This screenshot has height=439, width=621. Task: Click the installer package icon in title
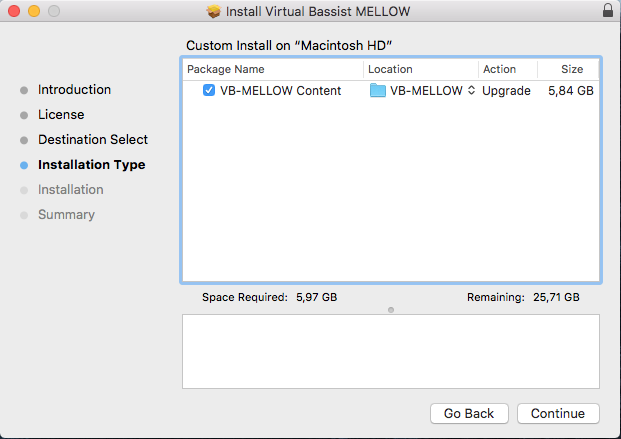[x=213, y=11]
